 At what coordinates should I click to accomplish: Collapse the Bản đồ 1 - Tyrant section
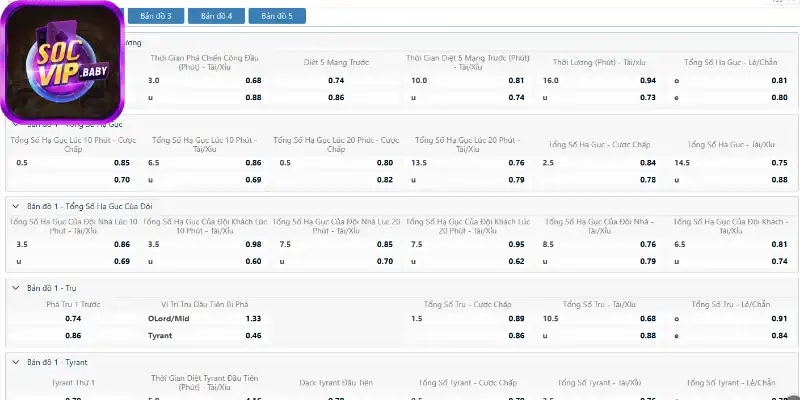pyautogui.click(x=15, y=360)
